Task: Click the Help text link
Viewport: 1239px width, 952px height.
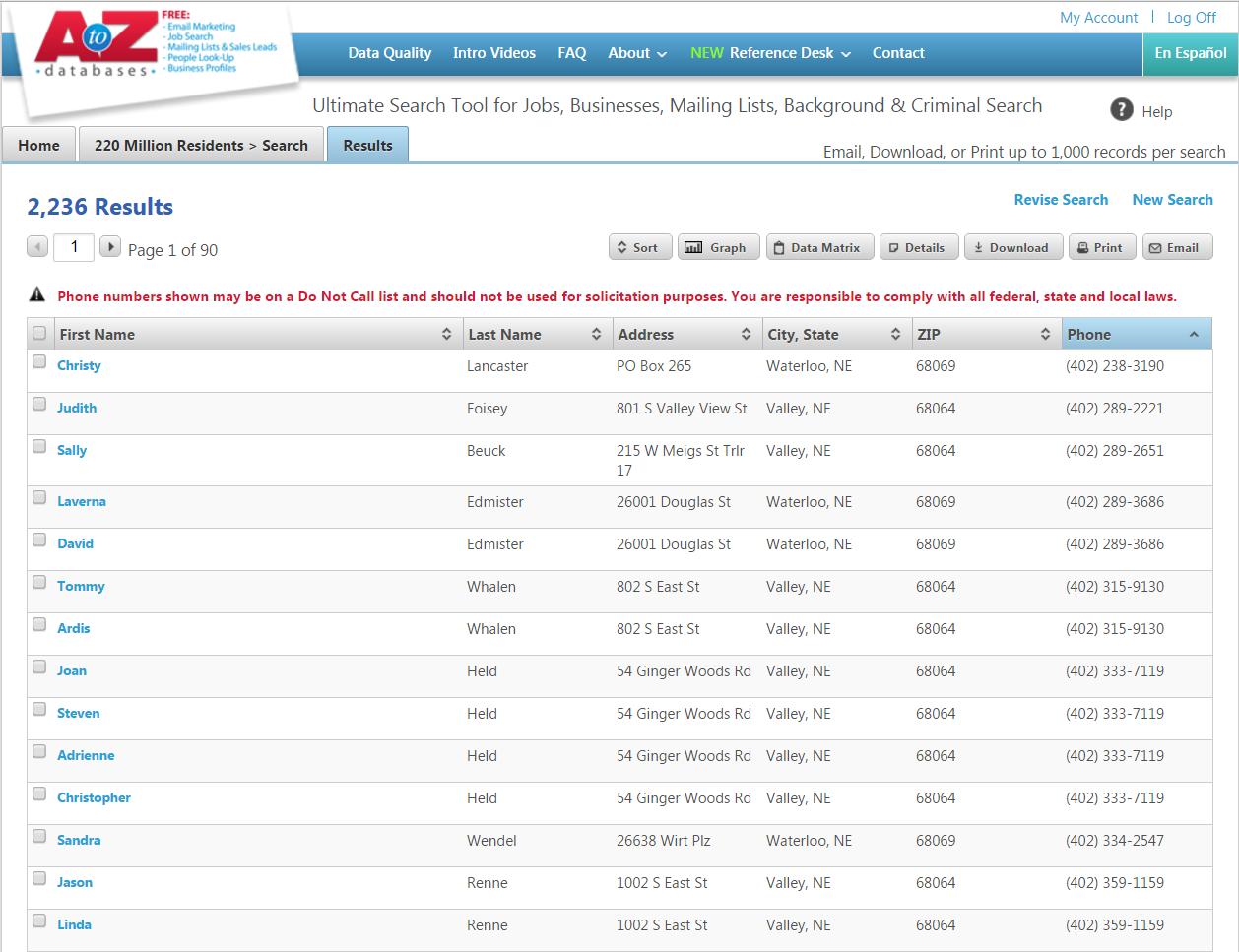Action: 1156,112
